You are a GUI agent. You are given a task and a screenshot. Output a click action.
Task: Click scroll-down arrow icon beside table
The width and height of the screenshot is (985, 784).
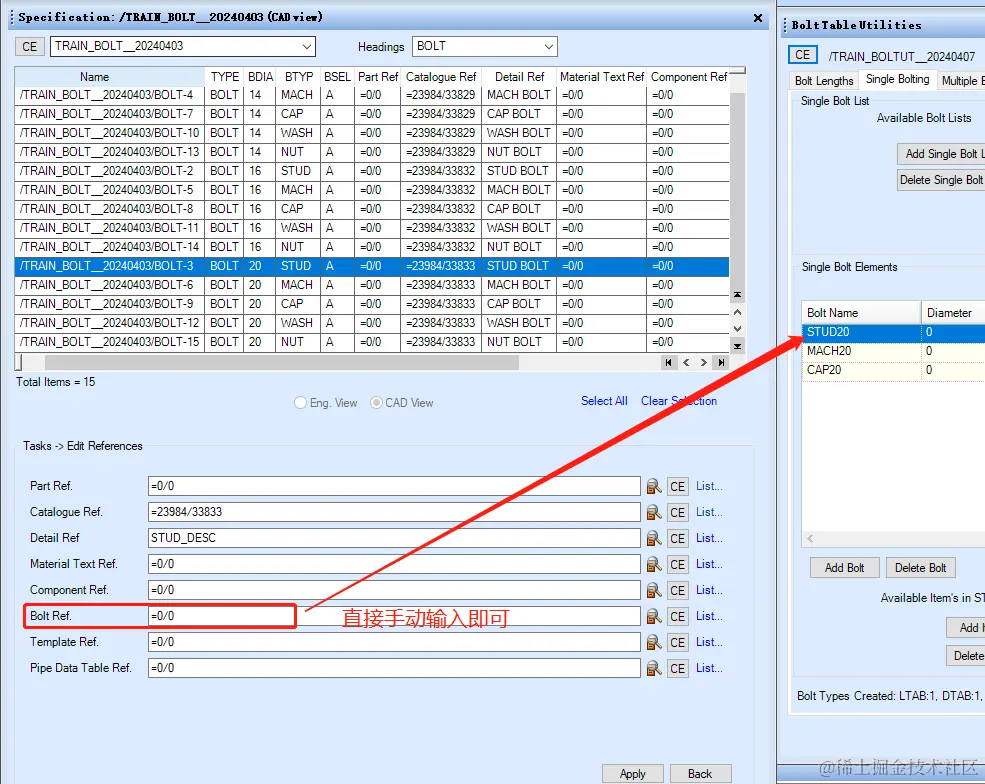[x=737, y=329]
